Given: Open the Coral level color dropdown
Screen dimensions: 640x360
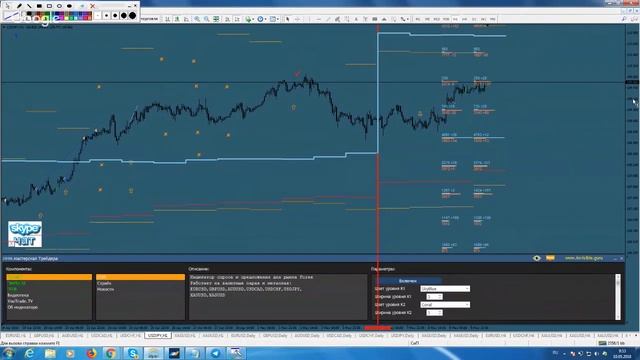Looking at the screenshot, I should 445,304.
